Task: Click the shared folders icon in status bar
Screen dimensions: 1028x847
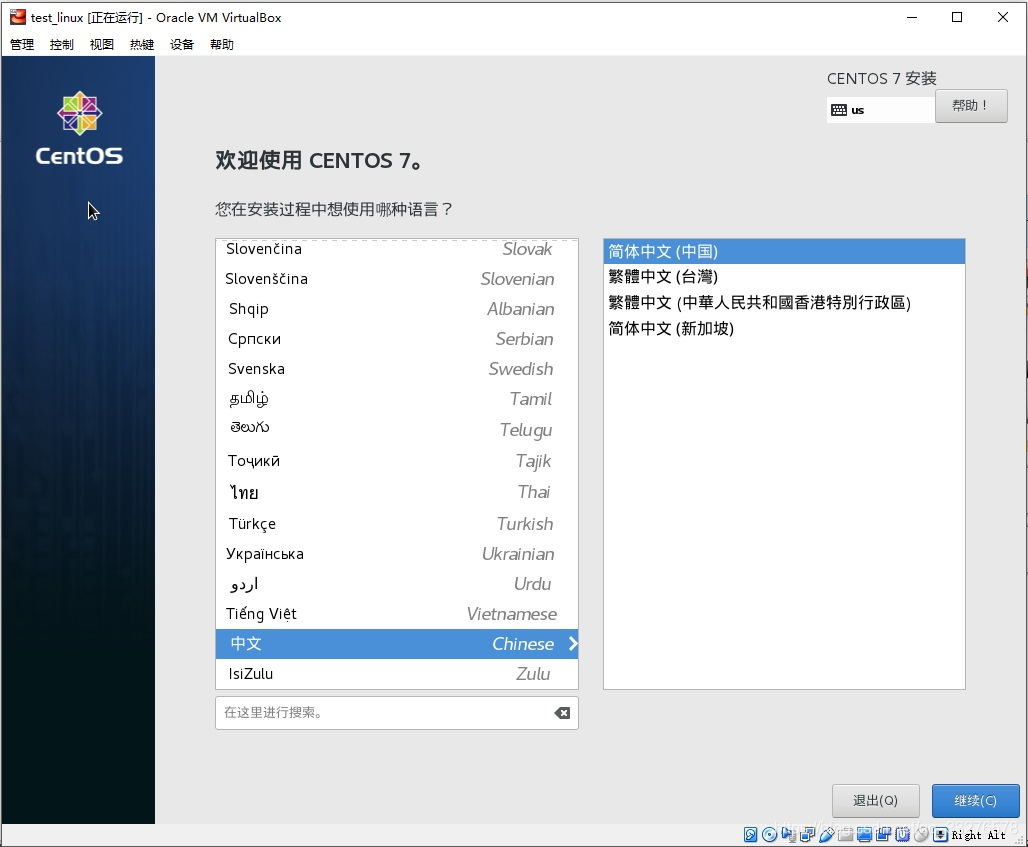Action: pyautogui.click(x=846, y=835)
